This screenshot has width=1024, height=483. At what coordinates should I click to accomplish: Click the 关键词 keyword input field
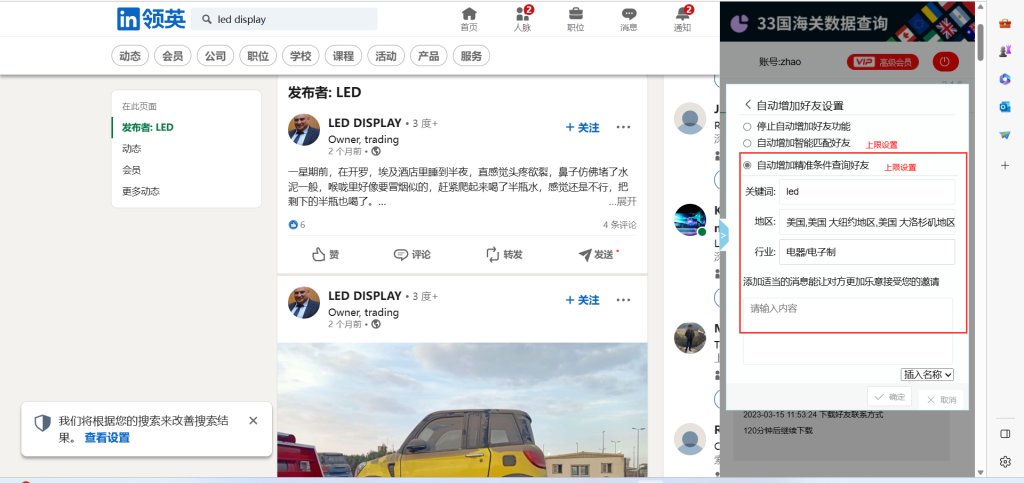(866, 191)
